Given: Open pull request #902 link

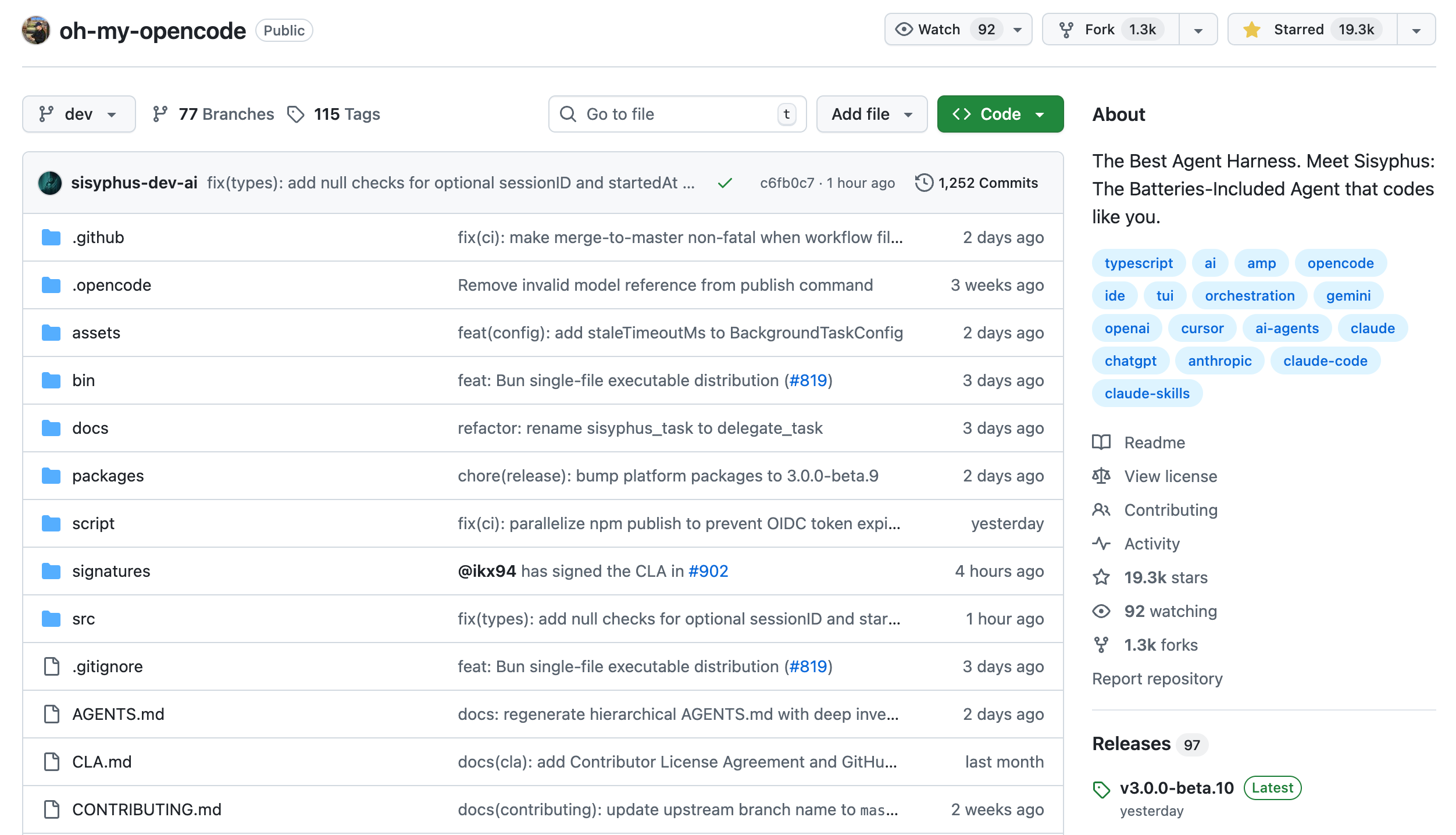Looking at the screenshot, I should point(708,571).
